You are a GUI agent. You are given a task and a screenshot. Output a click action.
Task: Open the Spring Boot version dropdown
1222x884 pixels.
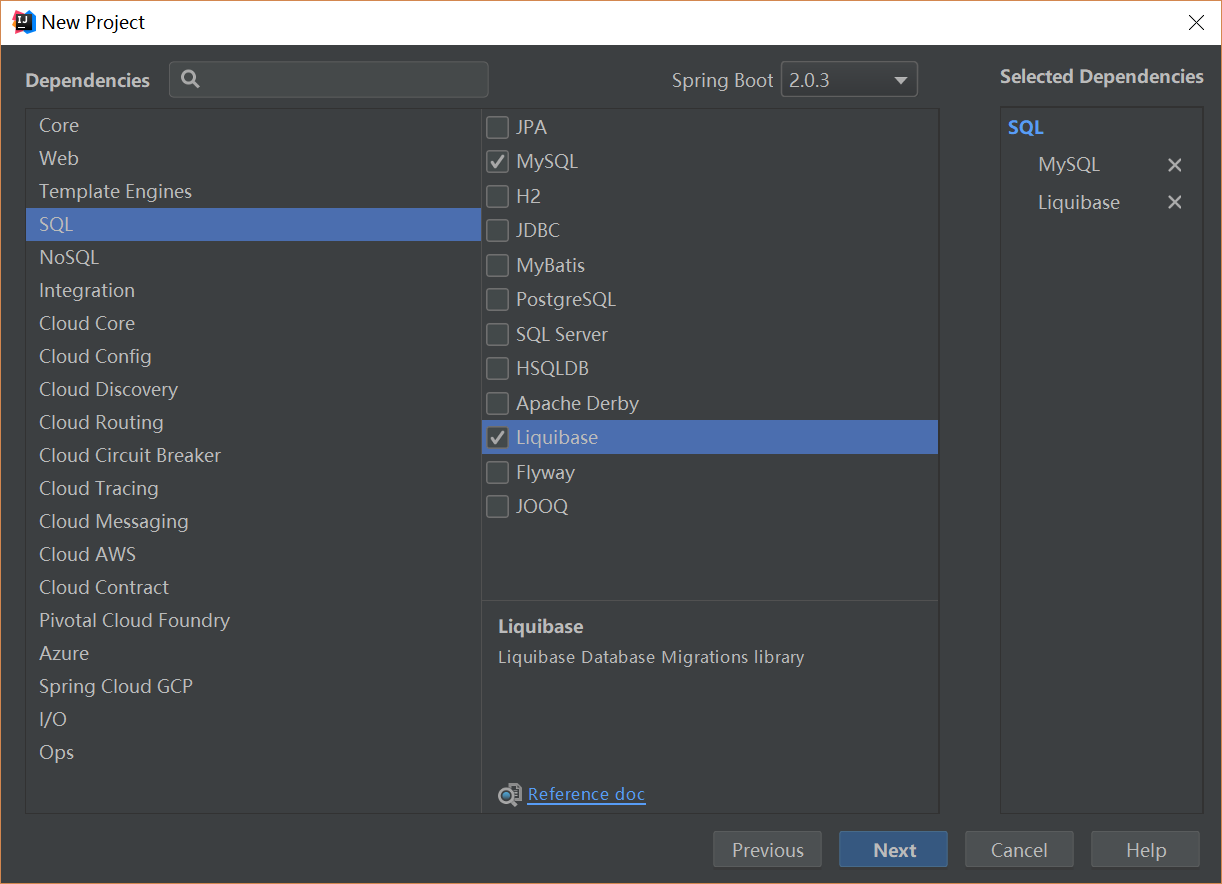848,80
